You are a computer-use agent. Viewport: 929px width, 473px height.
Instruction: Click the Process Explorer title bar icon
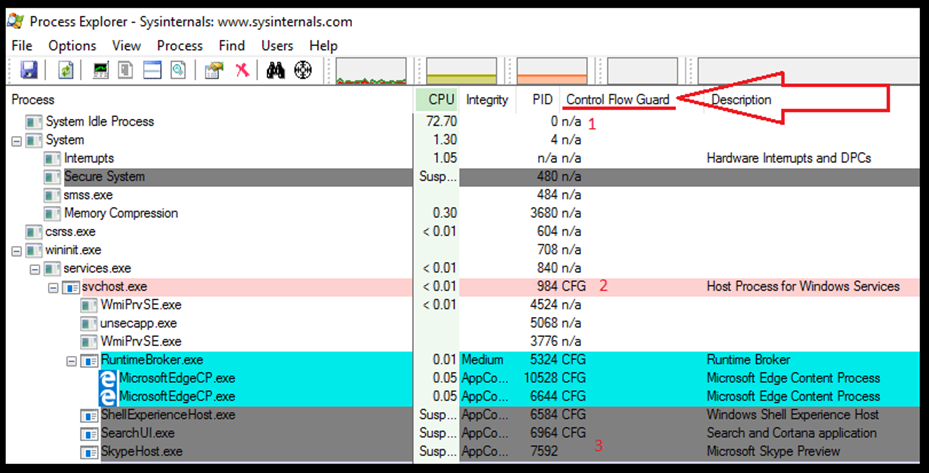coord(16,22)
